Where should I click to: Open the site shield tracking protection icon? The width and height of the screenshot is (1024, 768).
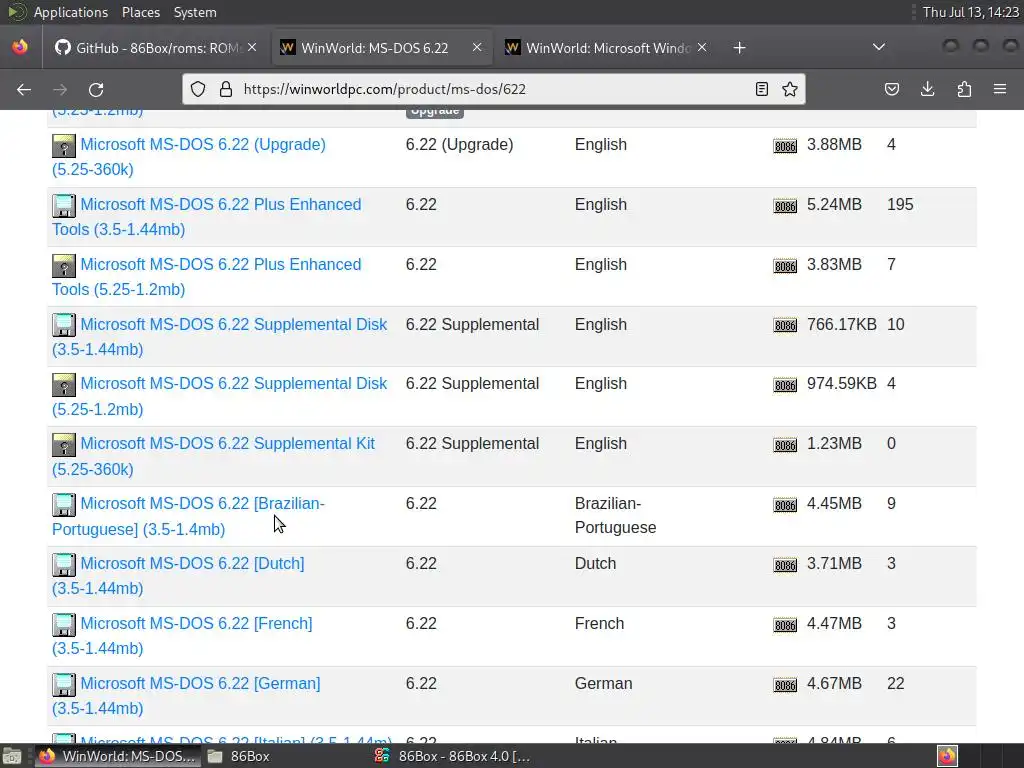pyautogui.click(x=198, y=89)
